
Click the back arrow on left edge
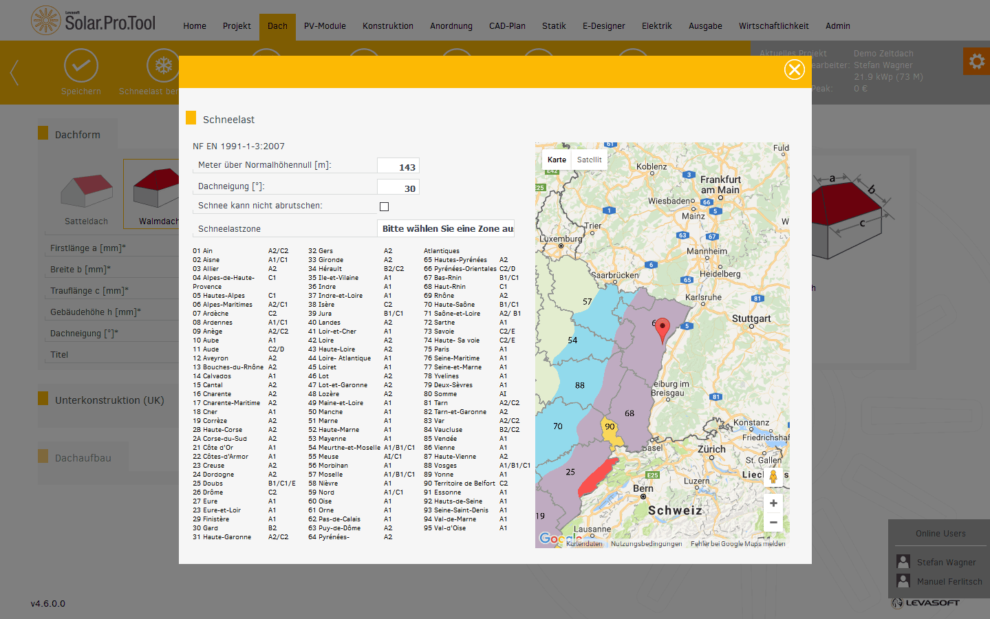pos(14,72)
